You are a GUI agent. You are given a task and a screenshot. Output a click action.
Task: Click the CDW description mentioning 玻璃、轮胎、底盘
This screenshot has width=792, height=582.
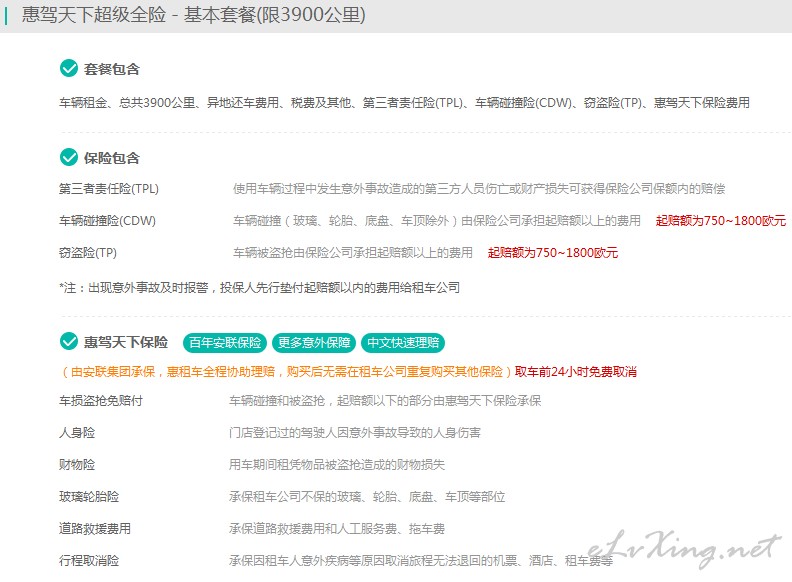[x=436, y=221]
